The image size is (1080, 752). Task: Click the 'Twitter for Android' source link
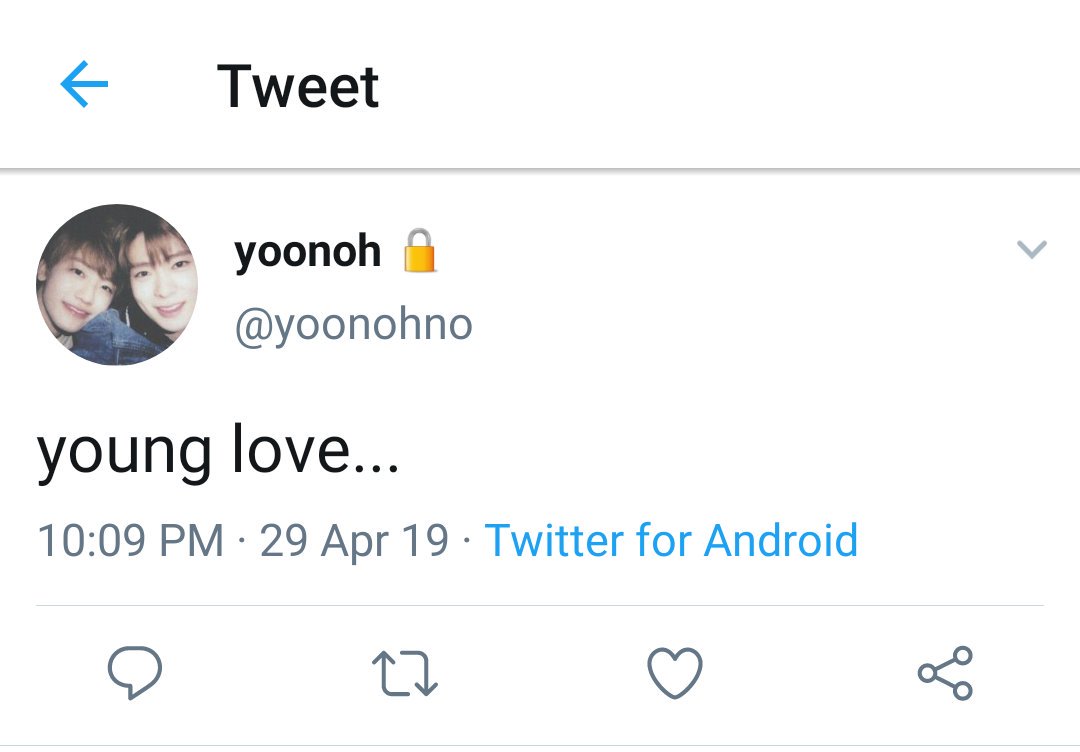point(672,540)
